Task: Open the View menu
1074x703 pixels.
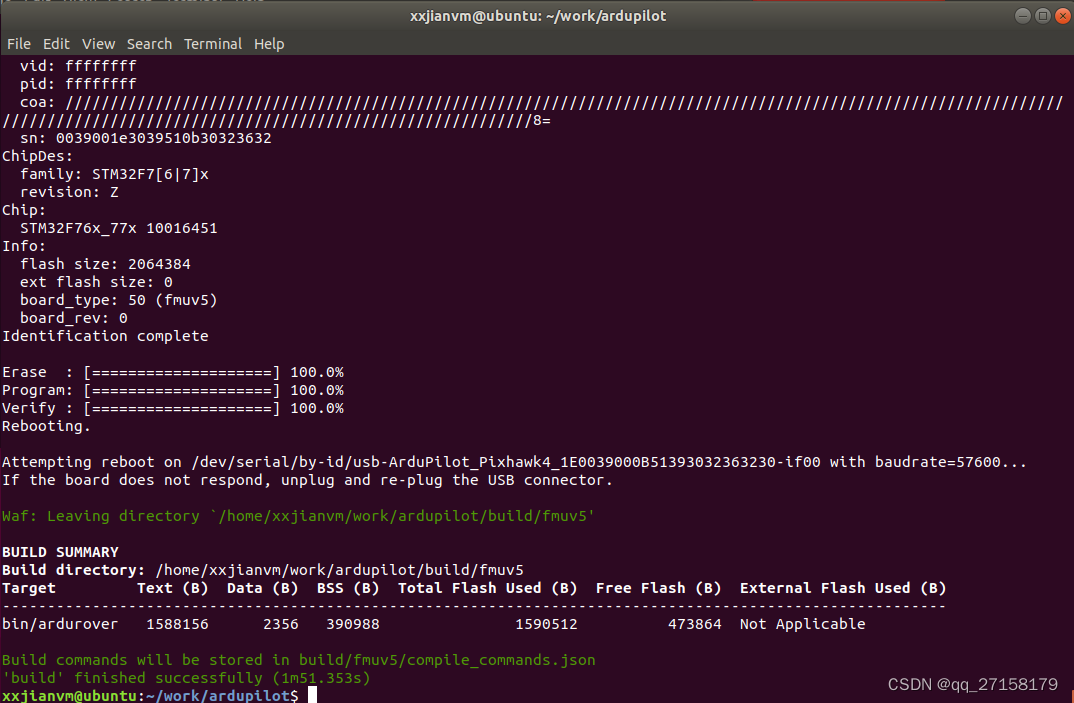Action: (x=99, y=44)
